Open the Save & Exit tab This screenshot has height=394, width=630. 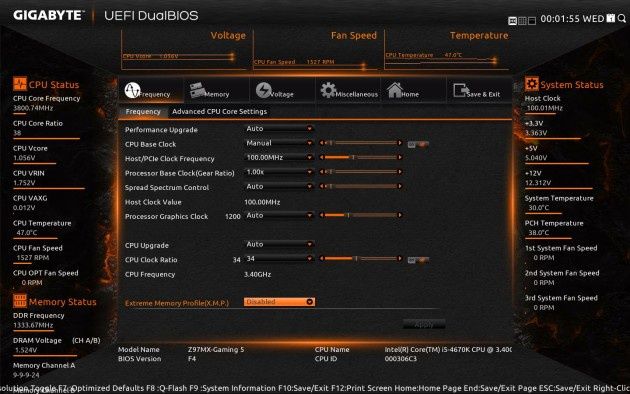click(479, 90)
